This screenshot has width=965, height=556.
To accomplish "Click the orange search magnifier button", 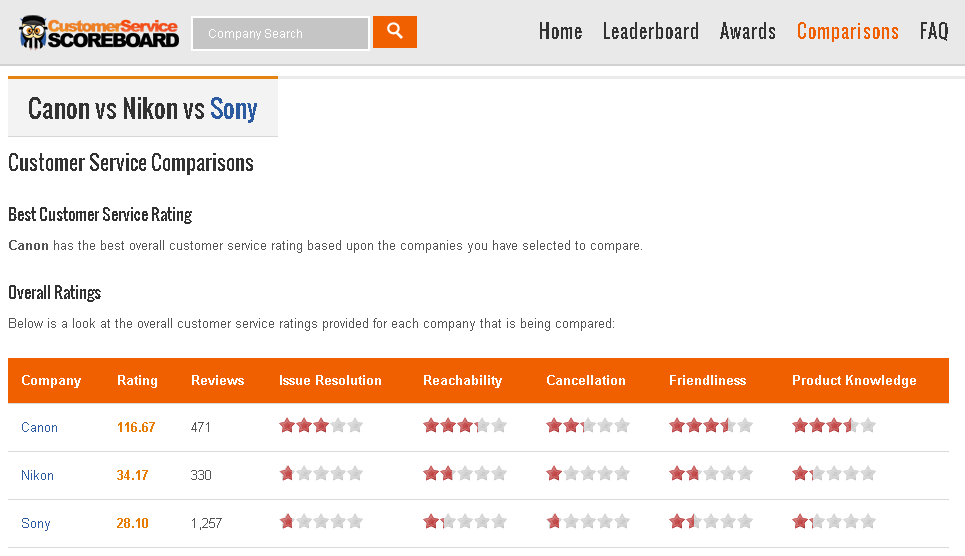I will point(394,32).
